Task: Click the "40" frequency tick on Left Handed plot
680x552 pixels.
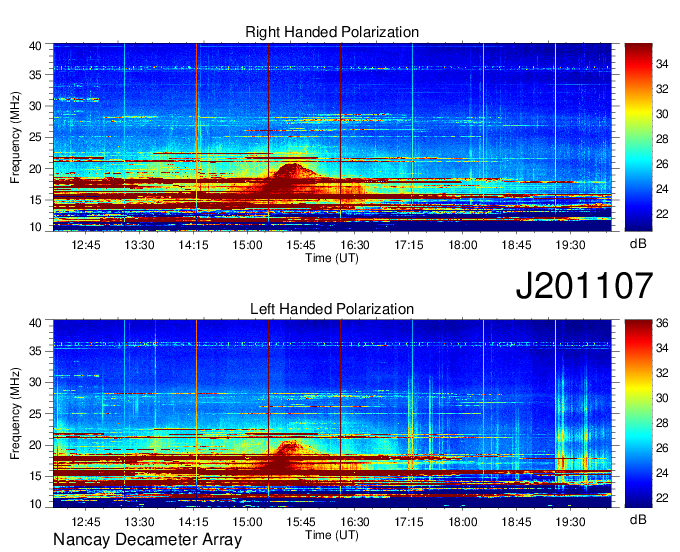Action: click(x=35, y=323)
